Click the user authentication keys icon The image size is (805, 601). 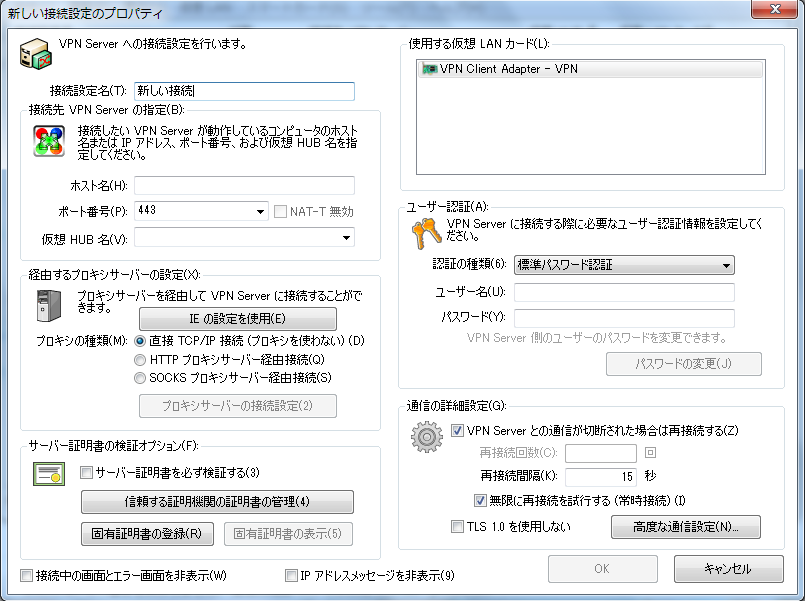pyautogui.click(x=427, y=232)
